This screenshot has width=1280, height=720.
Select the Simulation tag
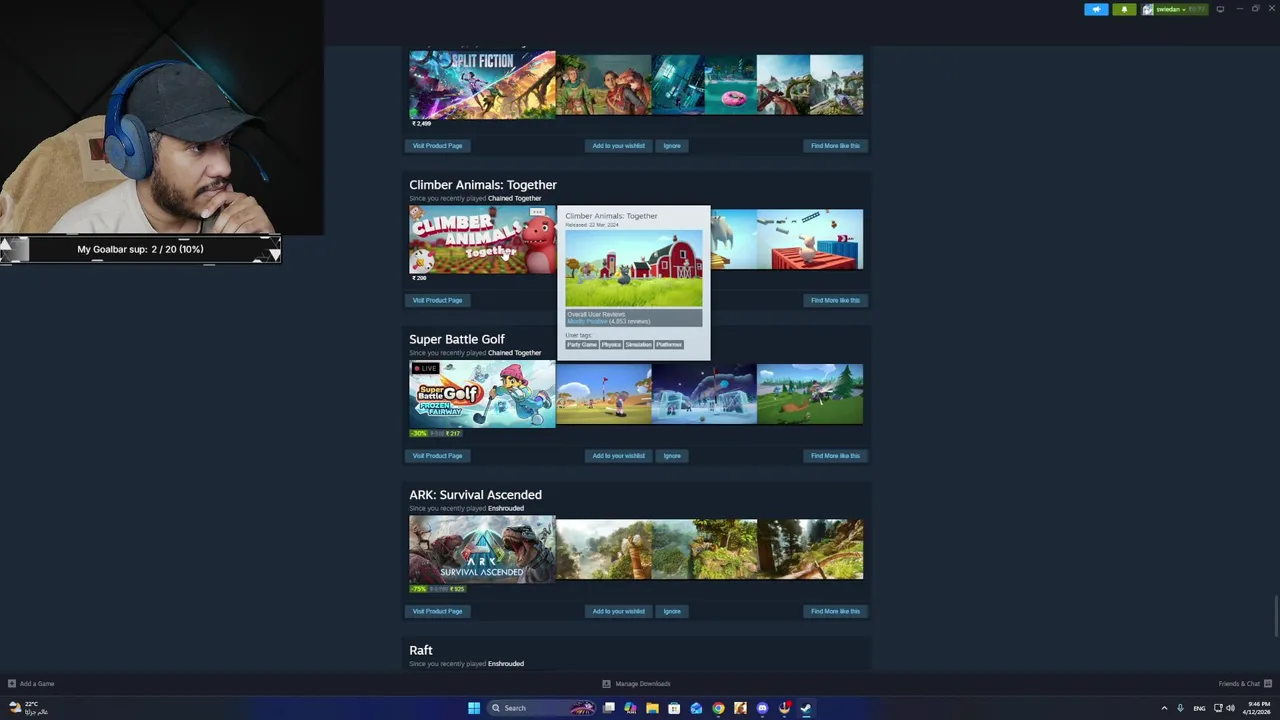point(638,345)
